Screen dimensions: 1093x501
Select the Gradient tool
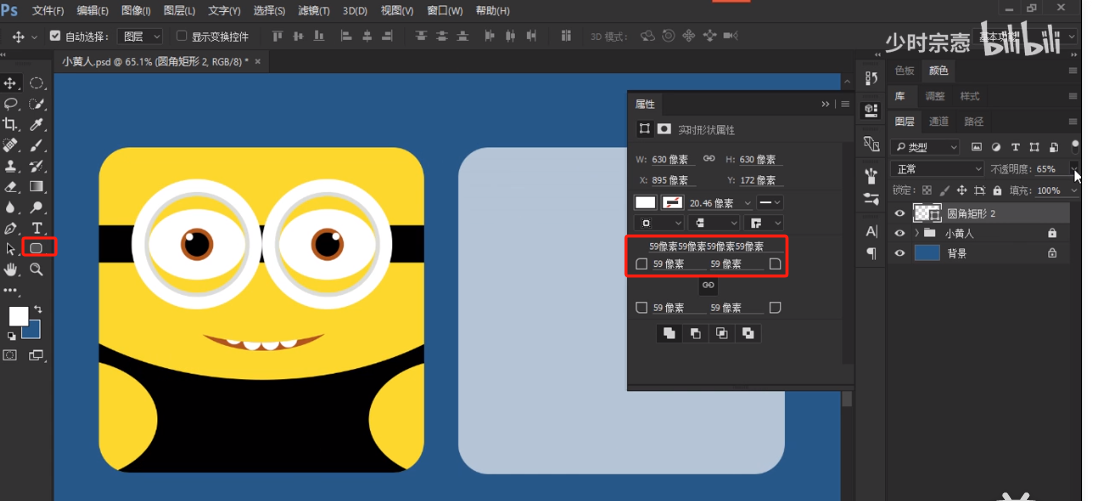point(36,186)
